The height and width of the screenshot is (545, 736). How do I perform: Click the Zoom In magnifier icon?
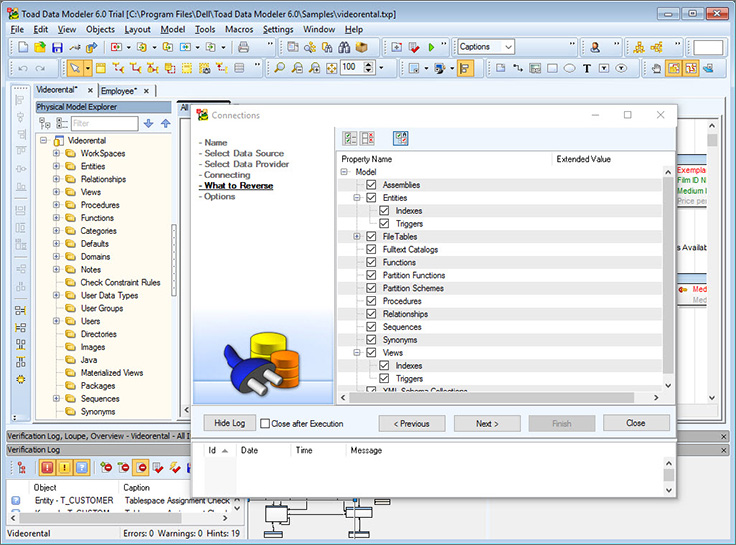[x=314, y=68]
